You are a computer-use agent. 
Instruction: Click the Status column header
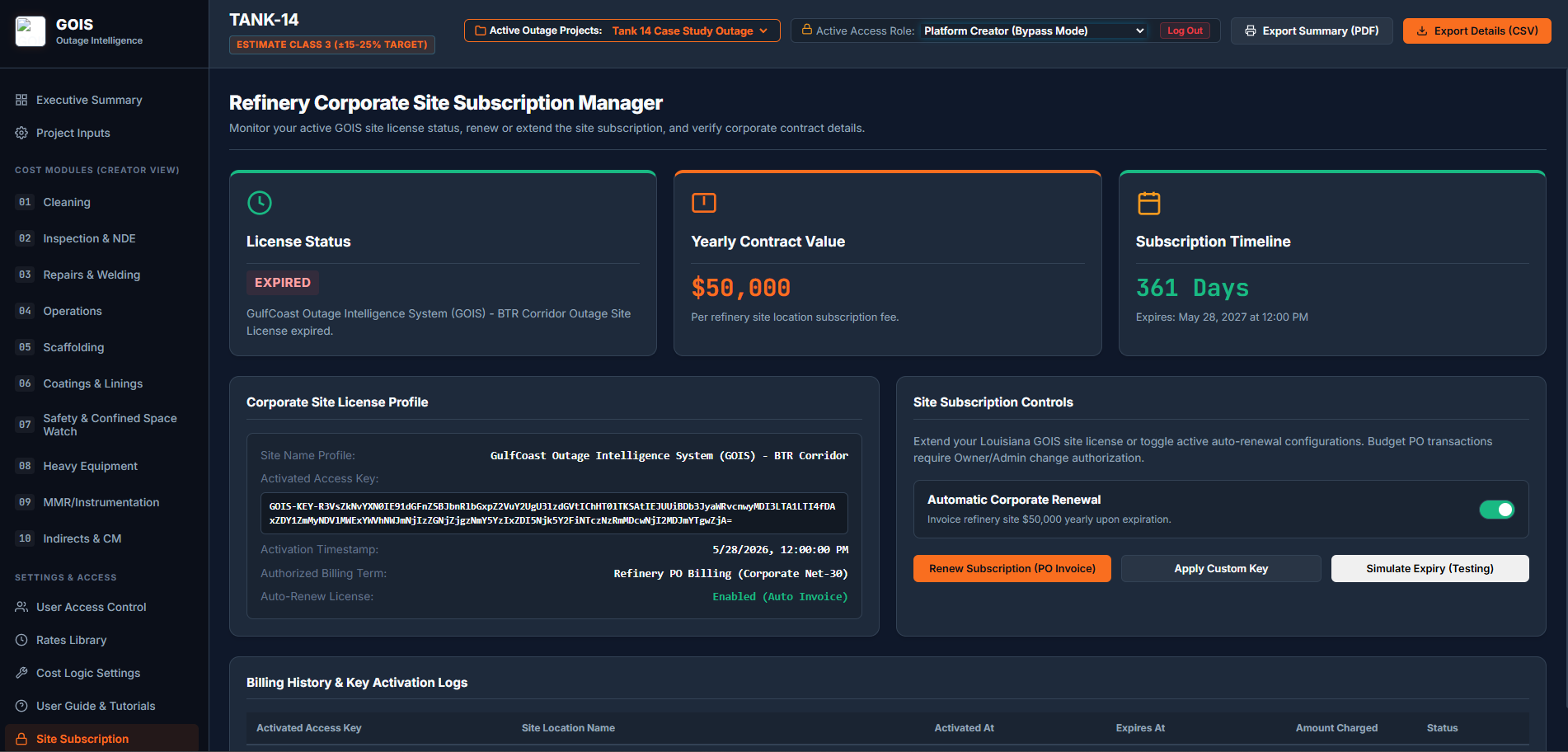1442,728
